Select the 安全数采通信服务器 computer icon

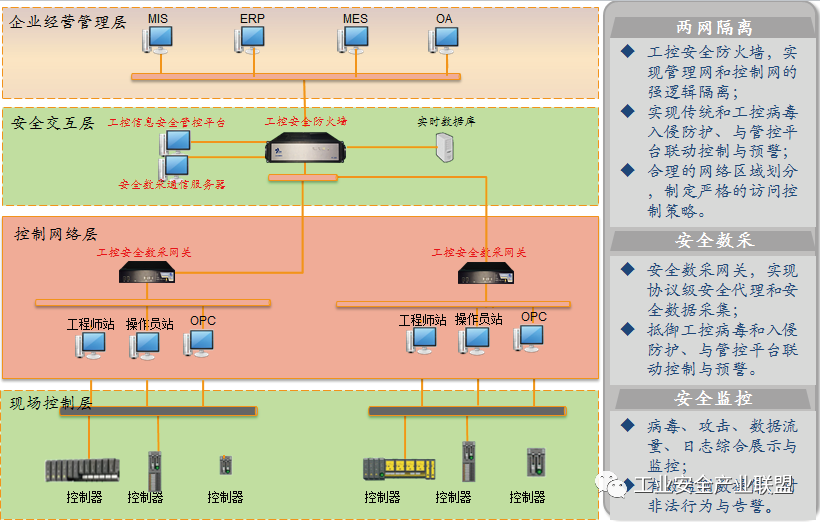pyautogui.click(x=174, y=165)
